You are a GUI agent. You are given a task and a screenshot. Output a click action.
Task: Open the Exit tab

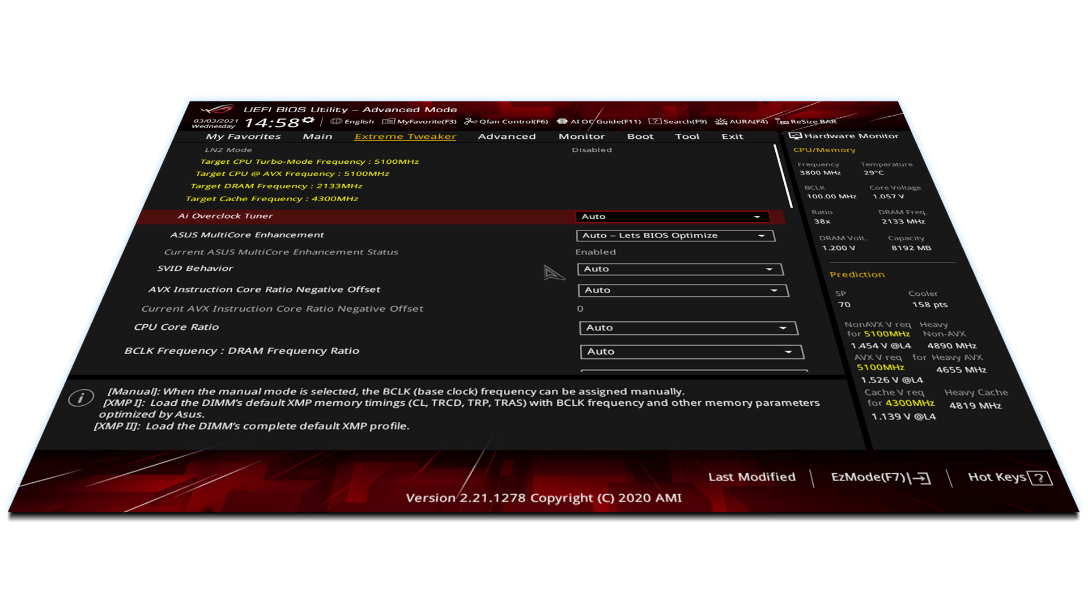pos(732,137)
